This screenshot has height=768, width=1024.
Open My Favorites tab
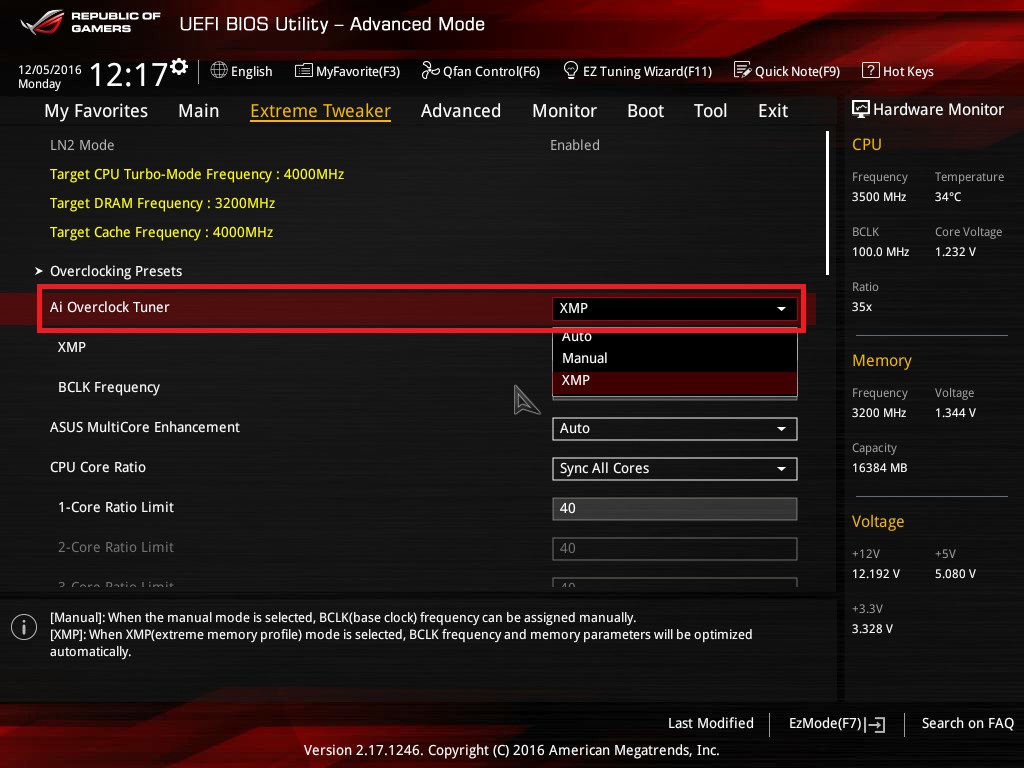pos(96,111)
